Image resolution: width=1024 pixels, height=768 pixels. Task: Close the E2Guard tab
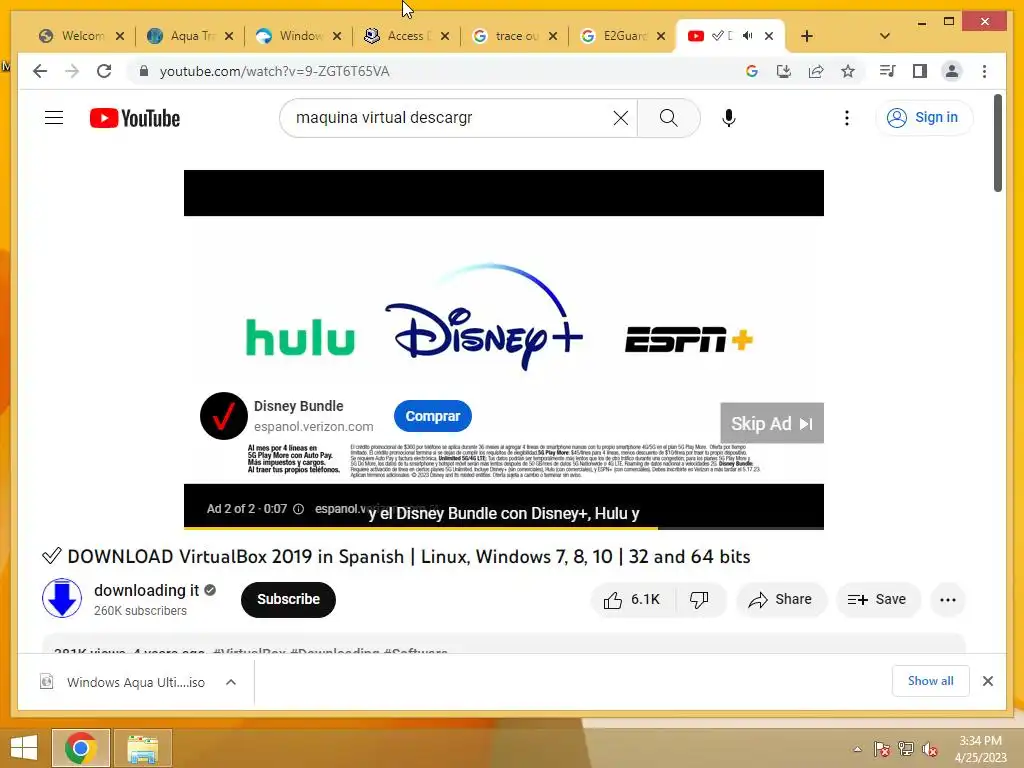pyautogui.click(x=661, y=36)
